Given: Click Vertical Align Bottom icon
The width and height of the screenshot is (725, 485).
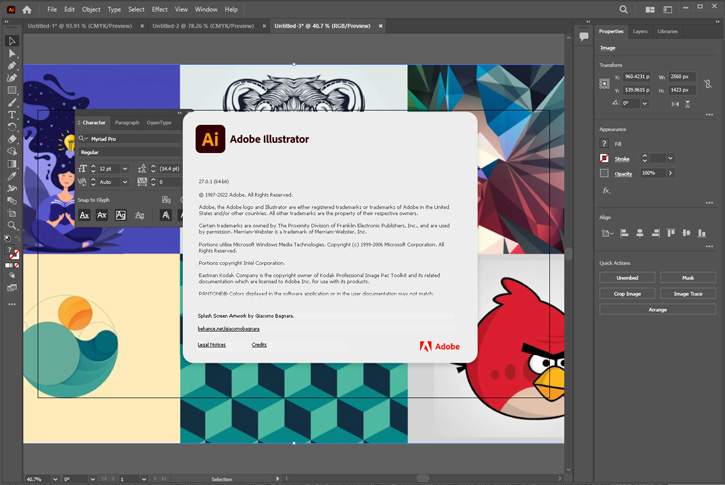Looking at the screenshot, I should click(x=702, y=233).
